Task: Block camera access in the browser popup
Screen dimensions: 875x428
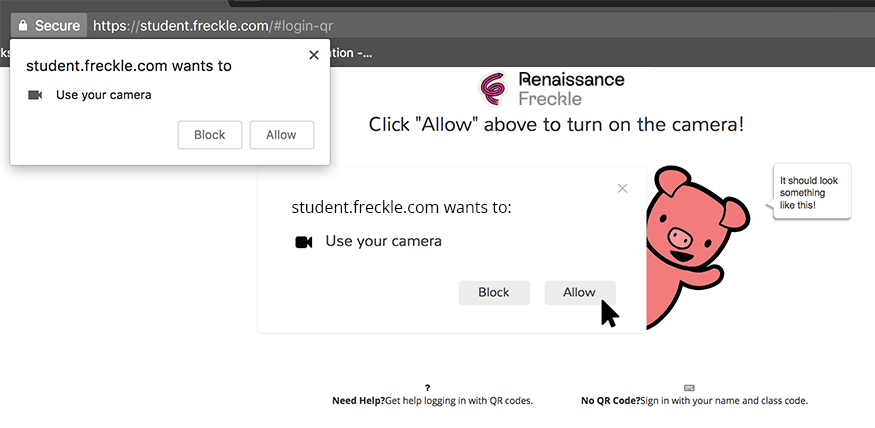Action: pyautogui.click(x=210, y=135)
